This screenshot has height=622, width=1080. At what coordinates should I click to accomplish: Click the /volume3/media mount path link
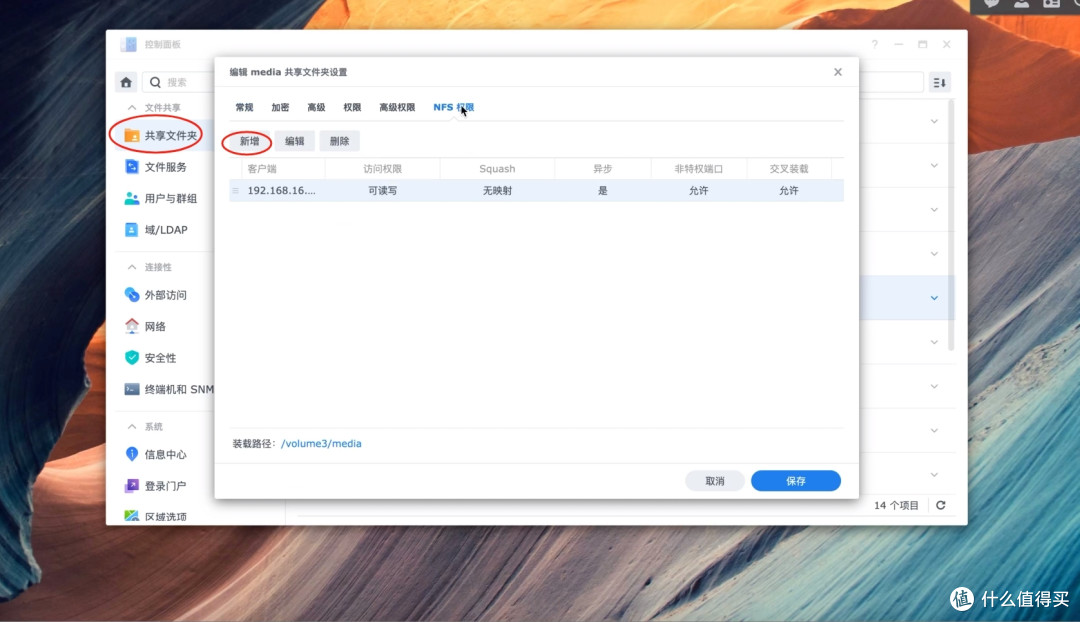point(321,444)
